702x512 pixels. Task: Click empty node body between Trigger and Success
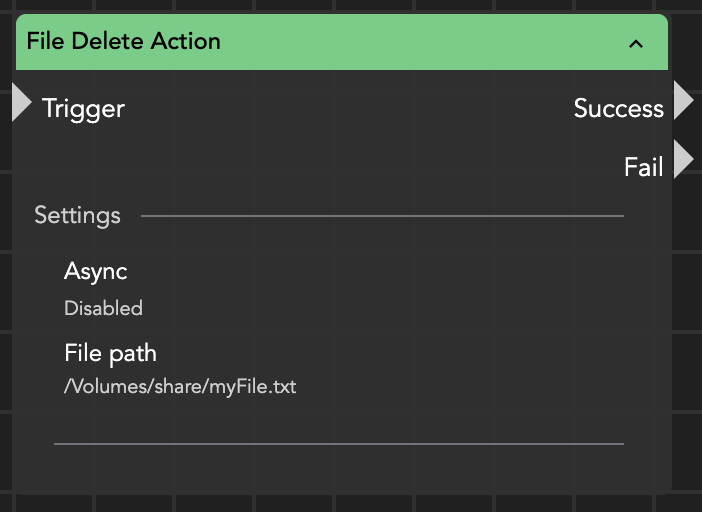pos(340,108)
